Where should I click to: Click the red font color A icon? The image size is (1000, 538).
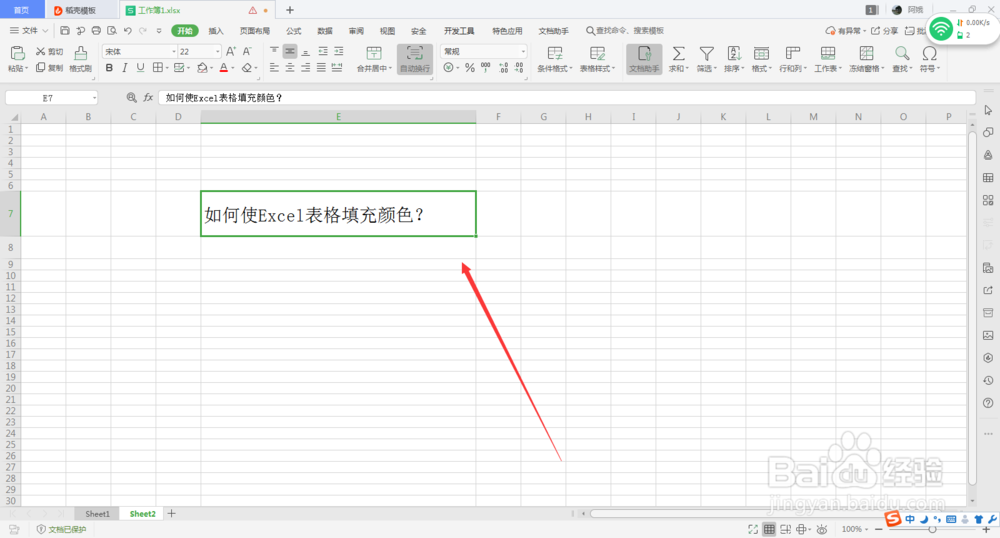[223, 68]
